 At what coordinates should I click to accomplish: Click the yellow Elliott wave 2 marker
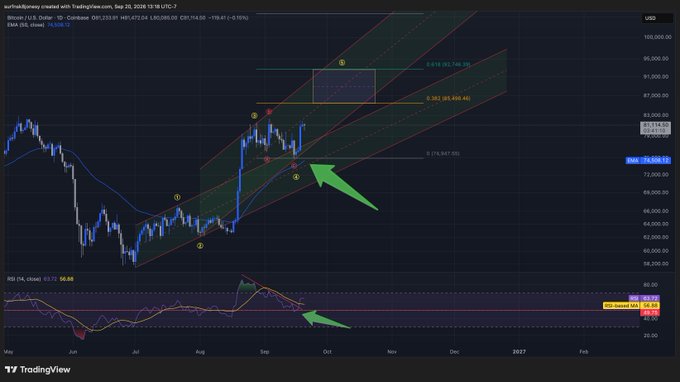point(200,246)
